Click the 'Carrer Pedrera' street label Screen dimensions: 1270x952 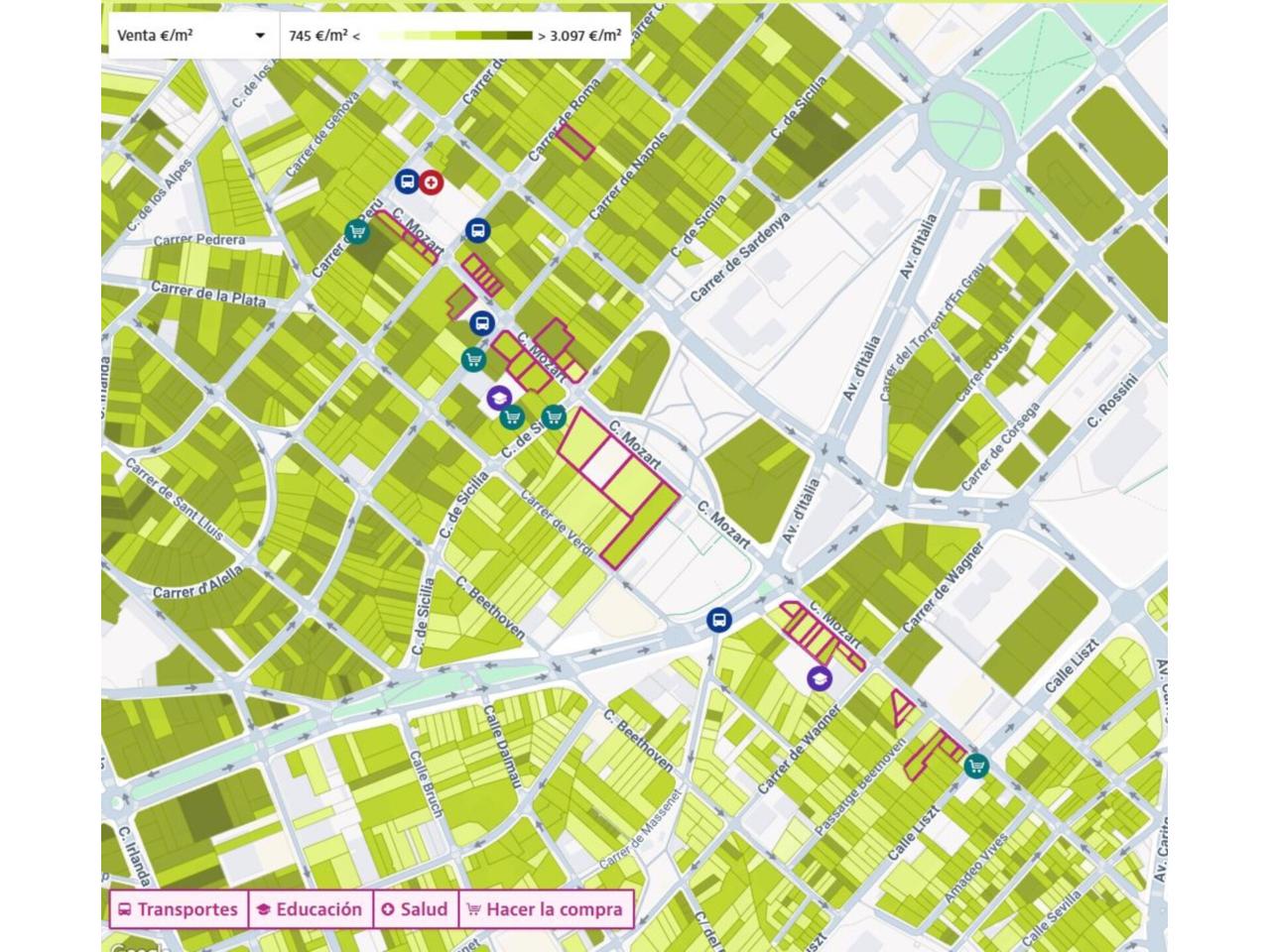tap(198, 241)
